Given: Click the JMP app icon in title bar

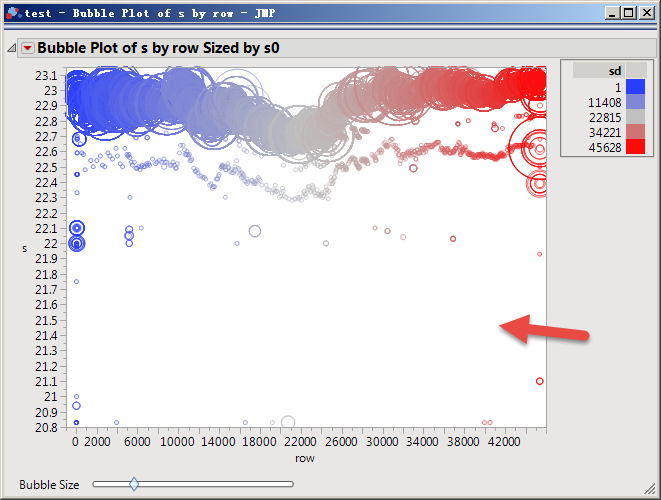Looking at the screenshot, I should coord(13,13).
